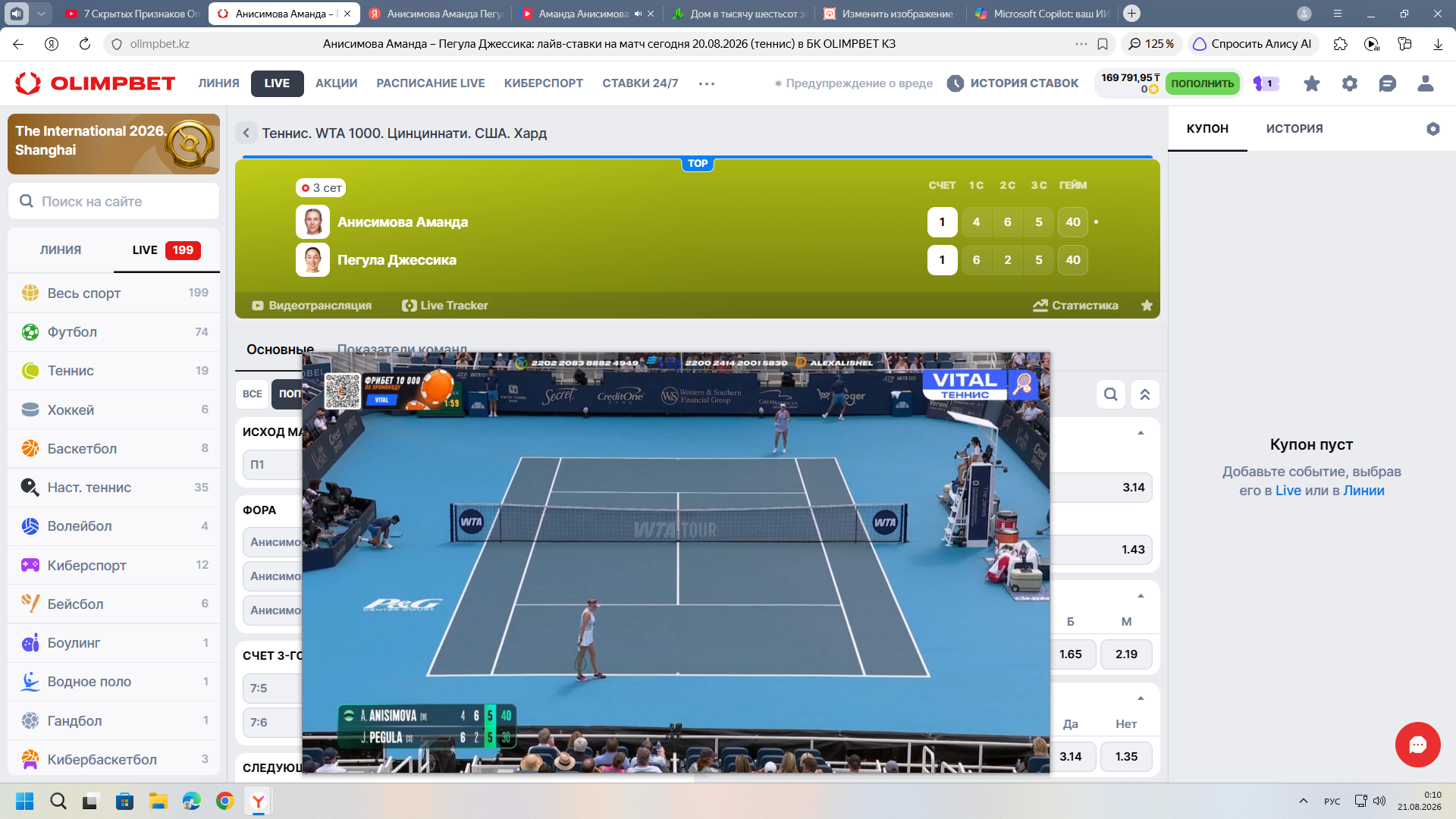
Task: Open match Статистика
Action: click(x=1075, y=306)
